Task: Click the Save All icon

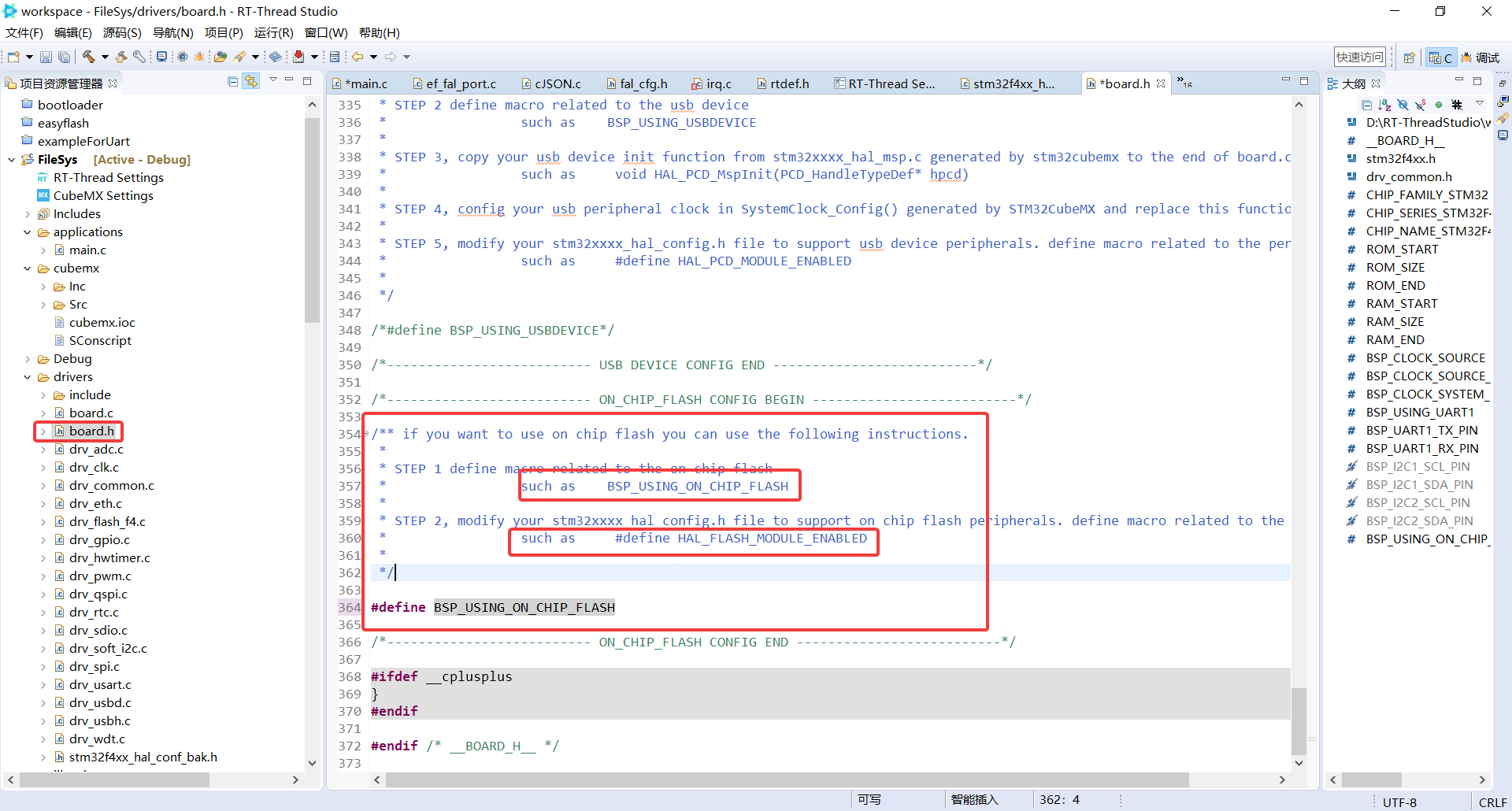Action: coord(64,56)
